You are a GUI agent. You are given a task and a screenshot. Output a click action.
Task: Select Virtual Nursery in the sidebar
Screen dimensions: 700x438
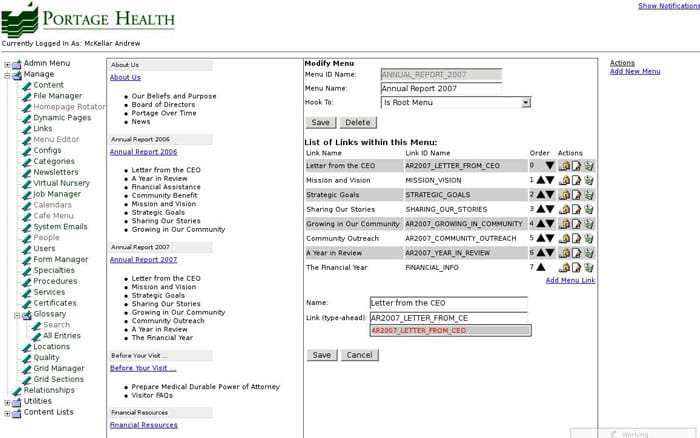pyautogui.click(x=61, y=183)
